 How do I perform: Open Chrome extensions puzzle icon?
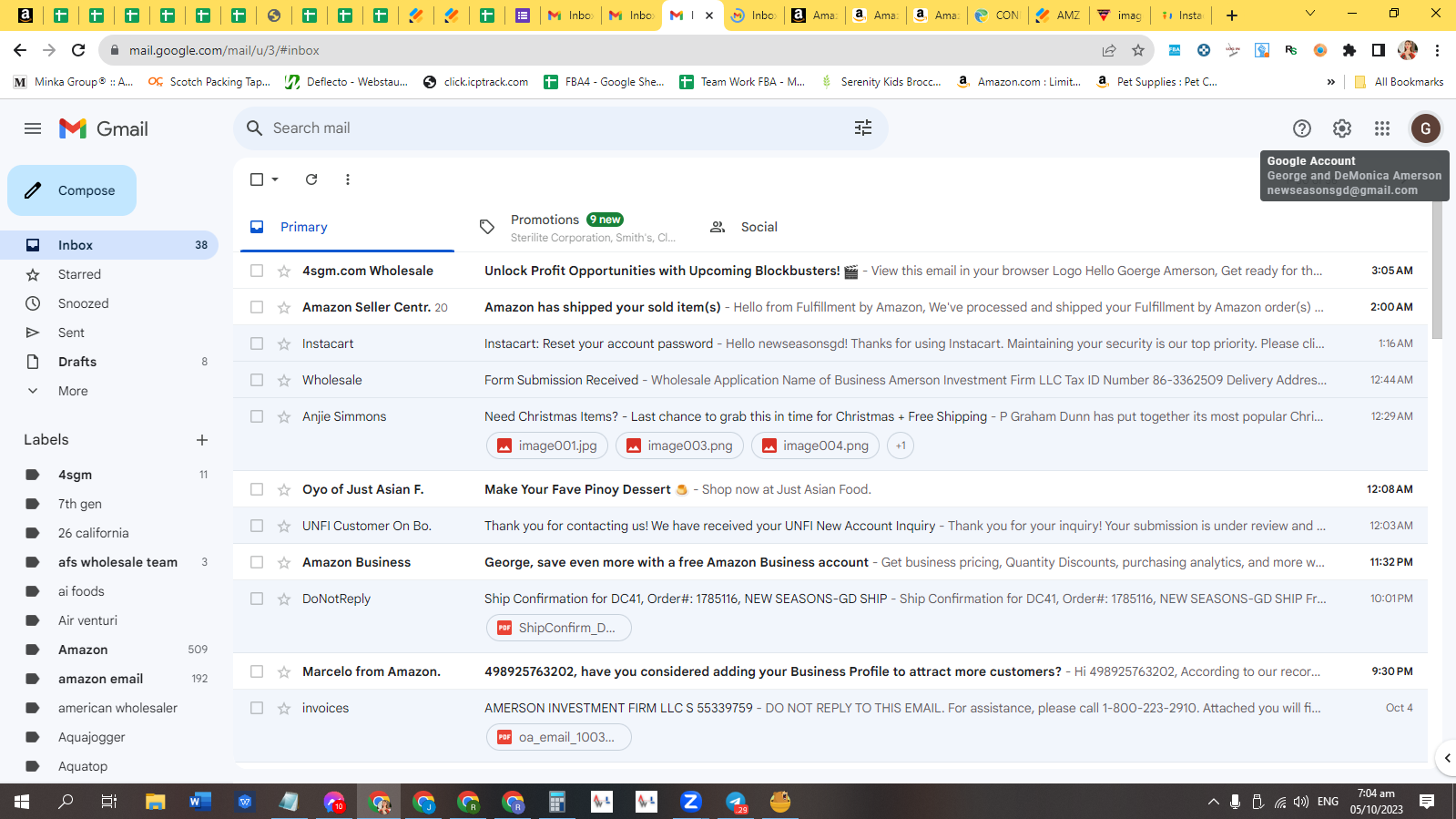point(1349,50)
